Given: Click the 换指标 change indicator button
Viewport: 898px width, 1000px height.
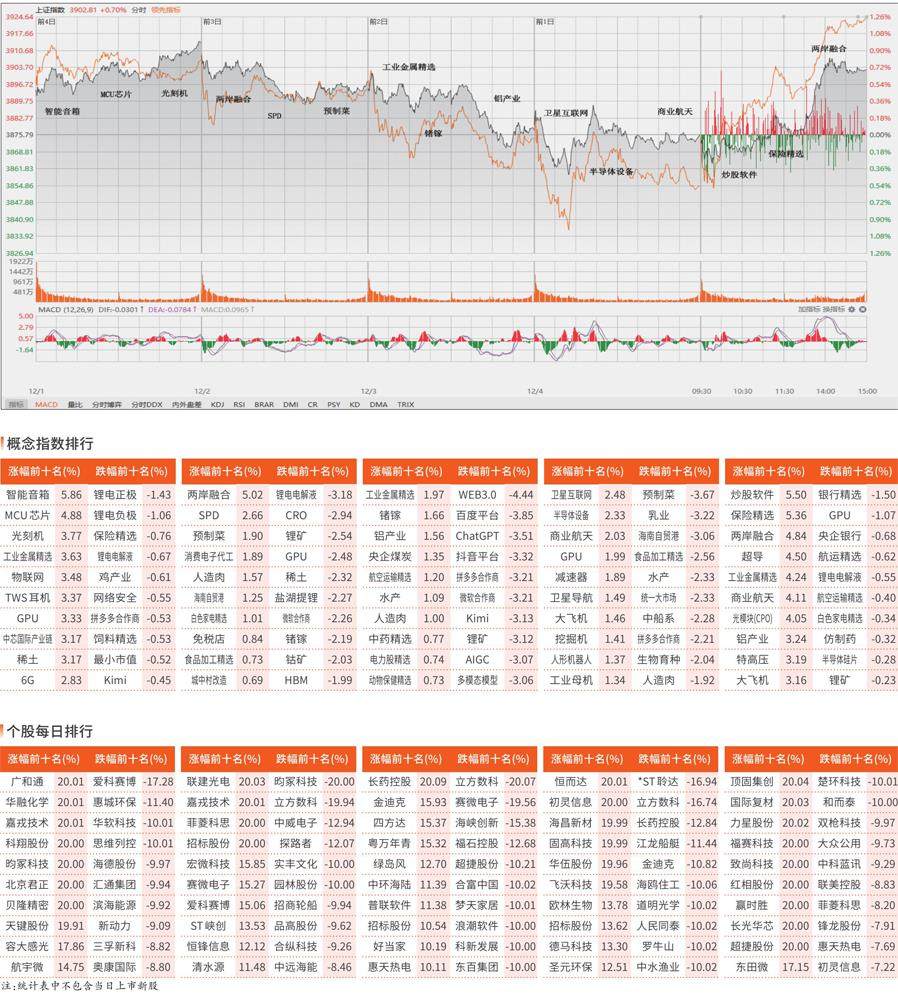Looking at the screenshot, I should [833, 310].
